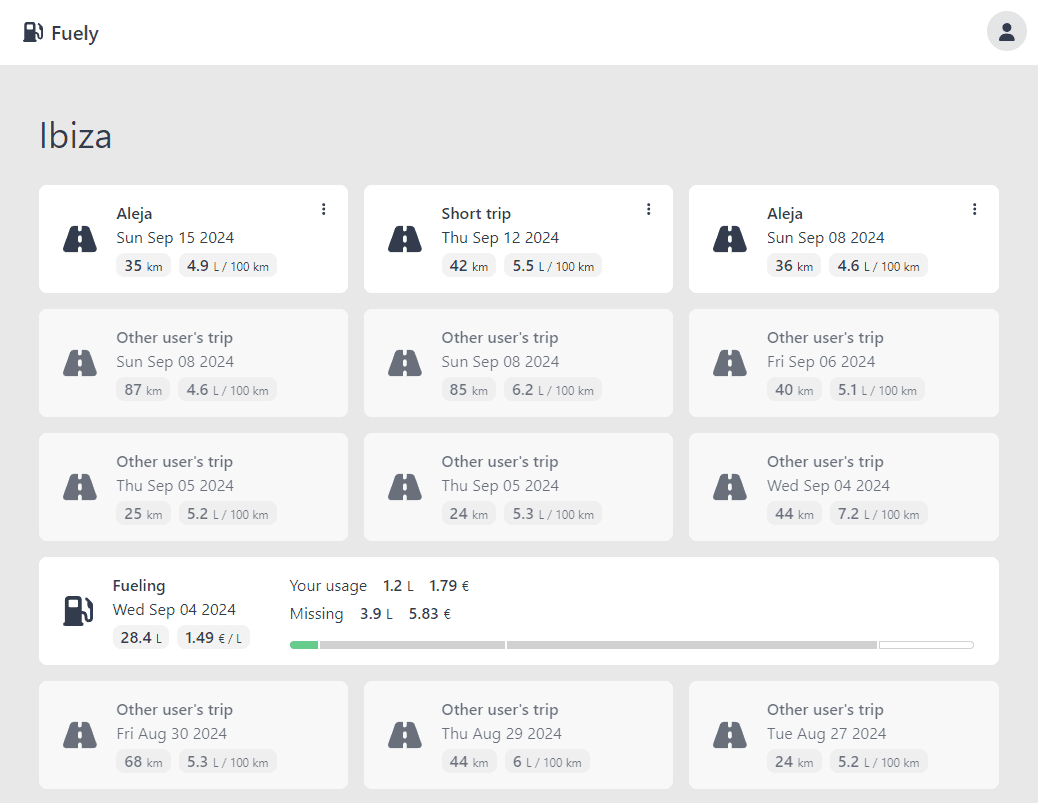1038x803 pixels.
Task: Click the 6 L / 100 km badge
Action: coord(547,762)
